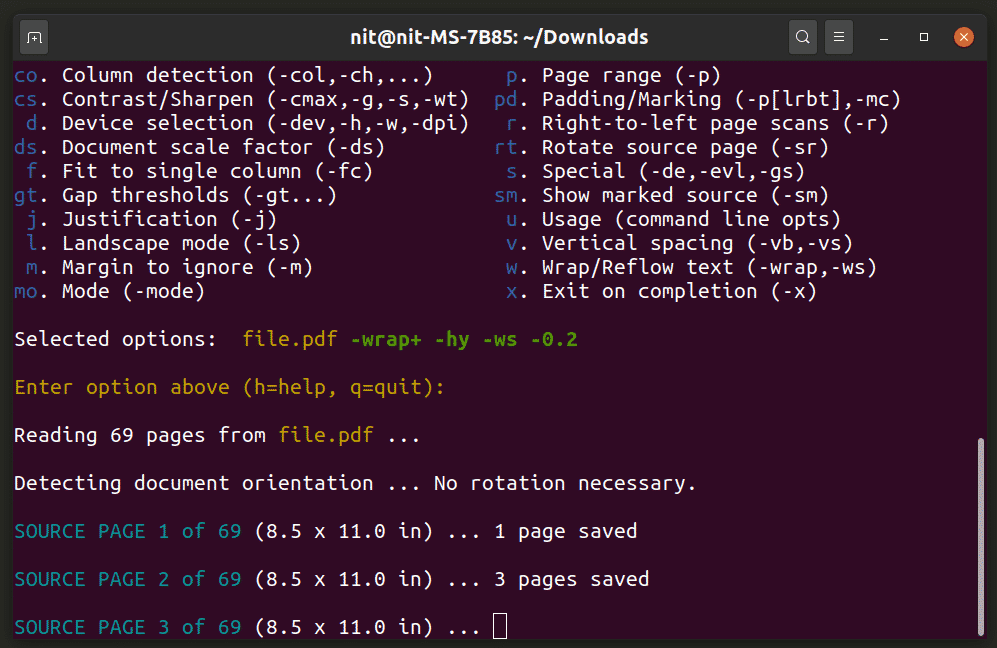
Task: Click the green -wrap+ option text
Action: [386, 339]
